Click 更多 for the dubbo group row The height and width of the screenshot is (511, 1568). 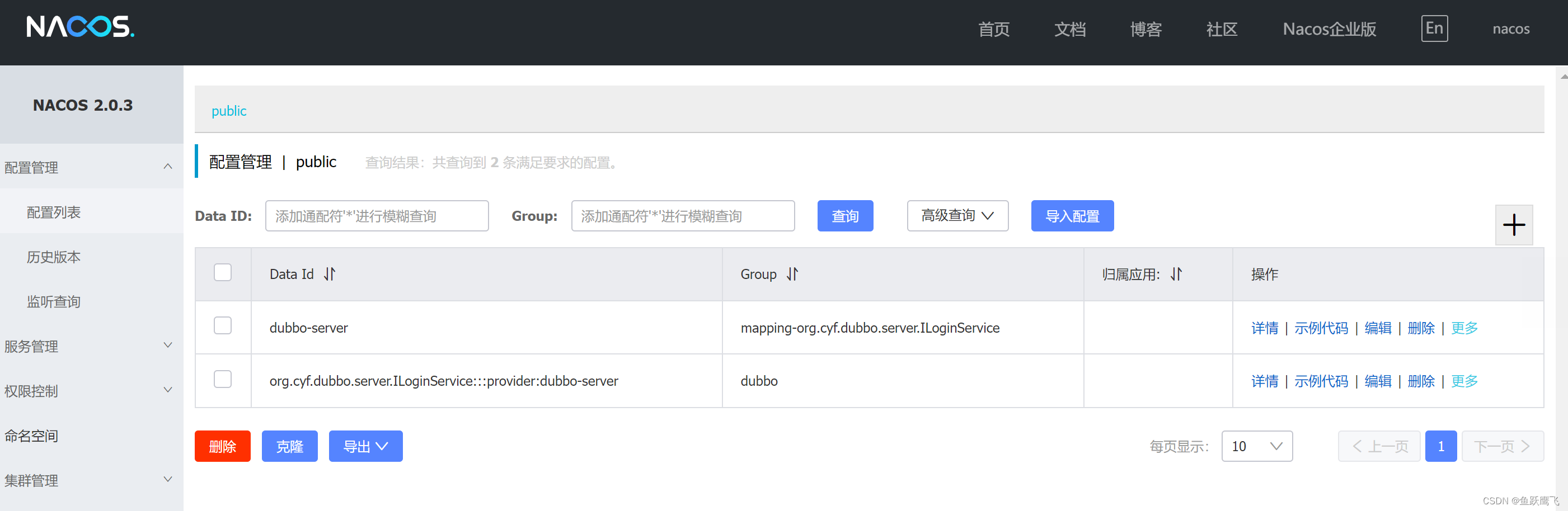1464,381
